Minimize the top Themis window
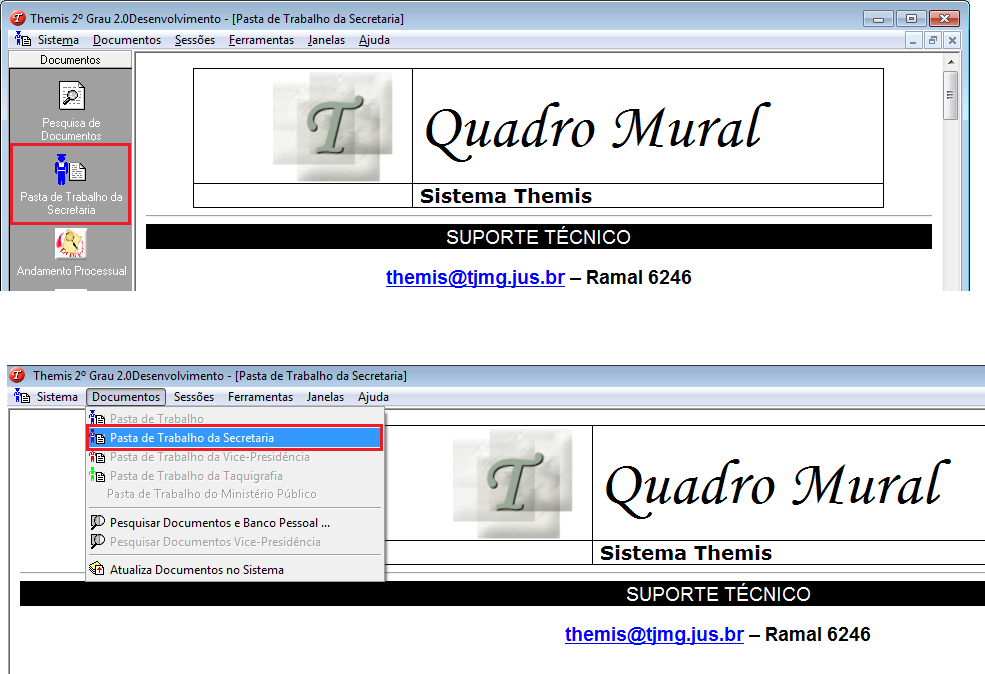Image resolution: width=985 pixels, height=674 pixels. click(x=878, y=19)
